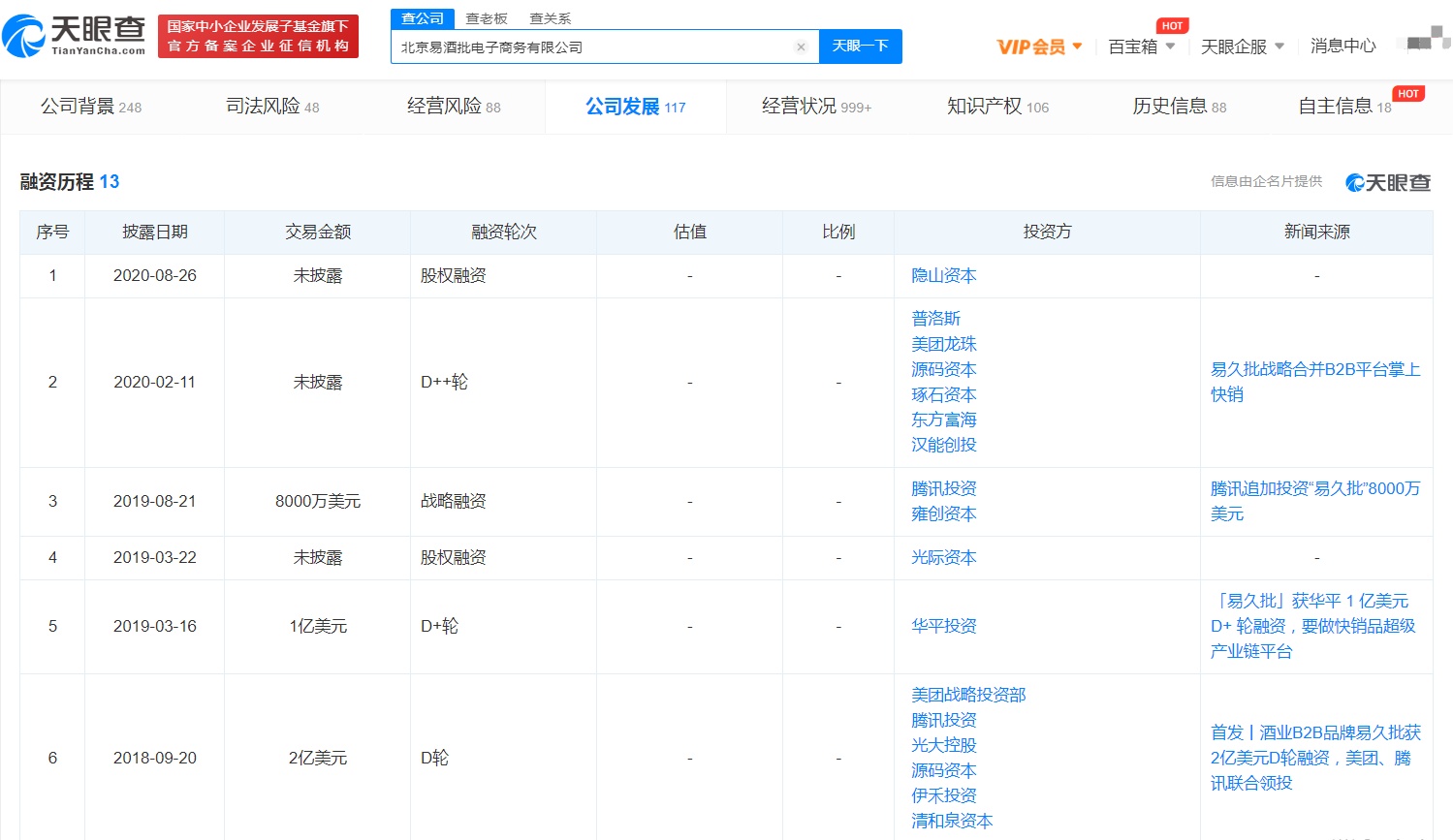
Task: Open the 经营风险 tab
Action: point(454,107)
